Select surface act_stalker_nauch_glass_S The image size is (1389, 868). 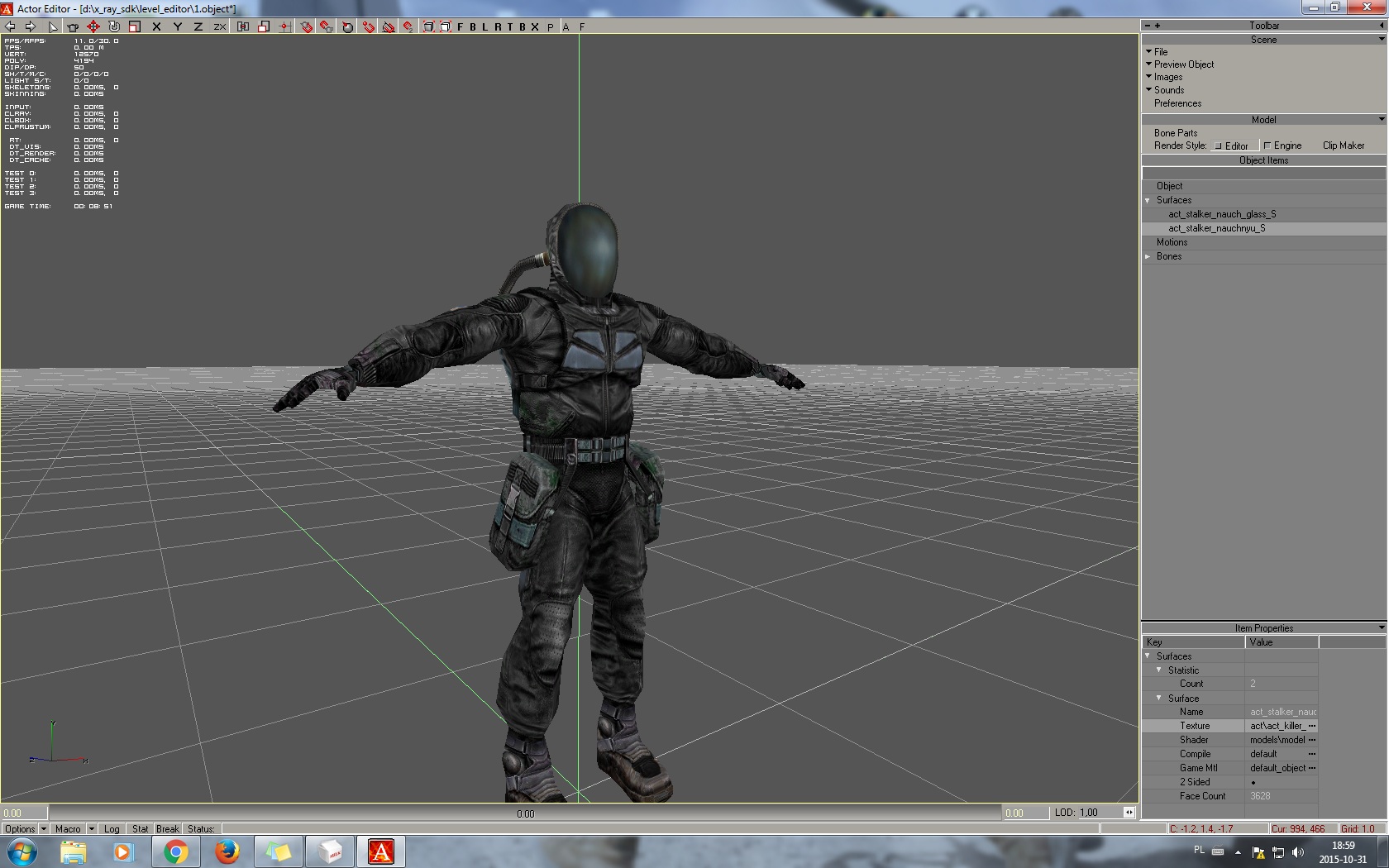click(1222, 214)
